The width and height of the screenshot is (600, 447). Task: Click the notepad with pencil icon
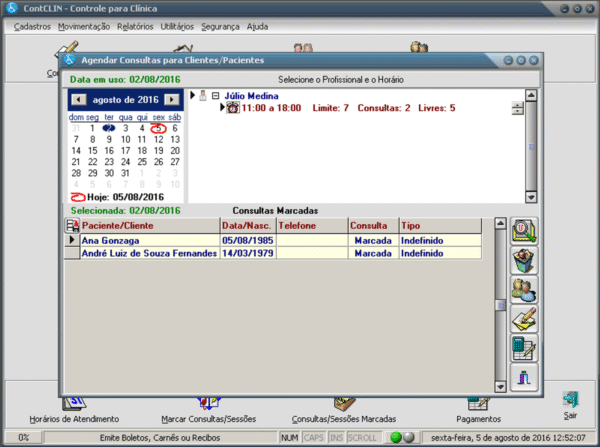point(524,319)
